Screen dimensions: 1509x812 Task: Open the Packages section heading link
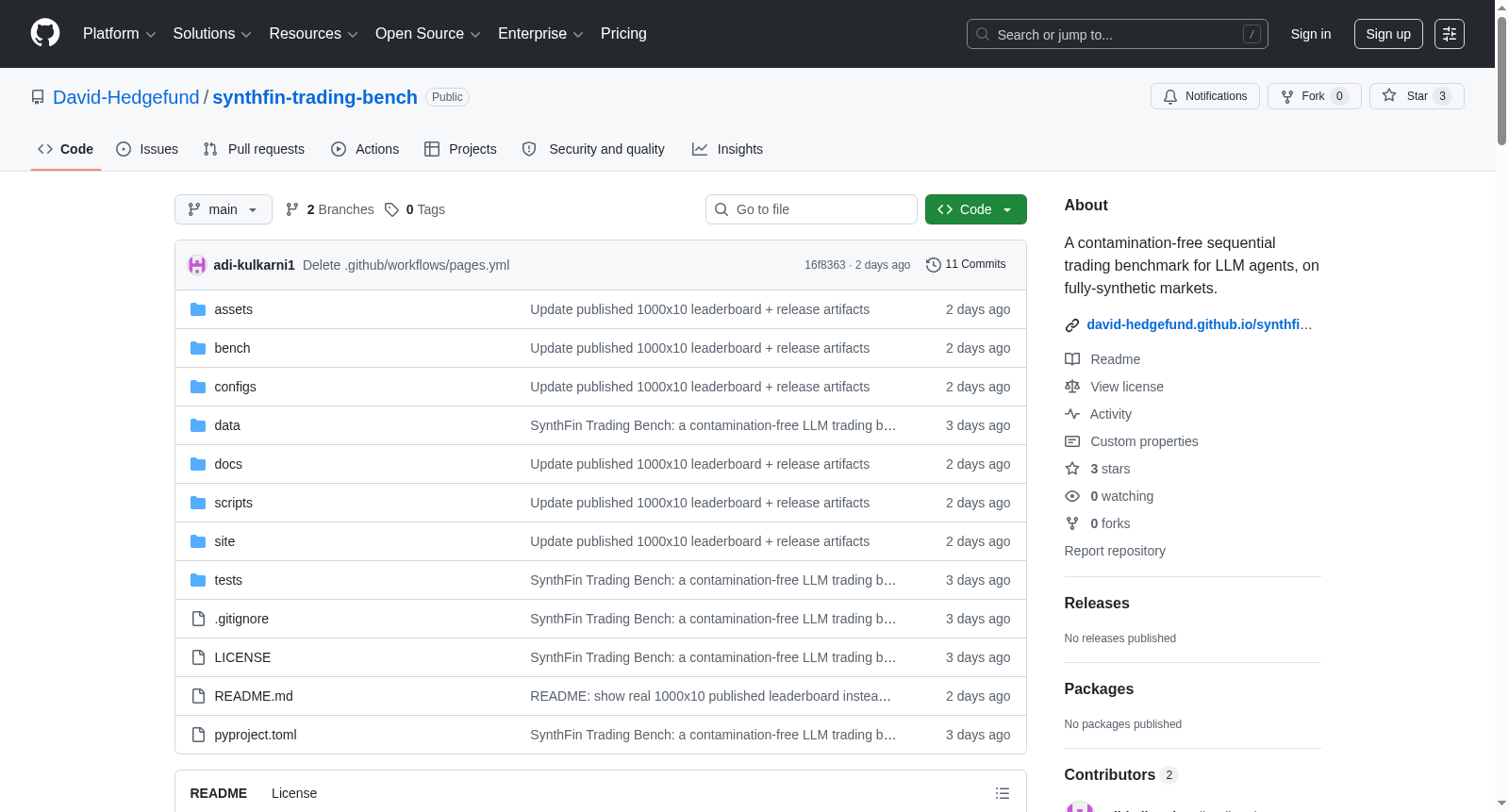1099,689
